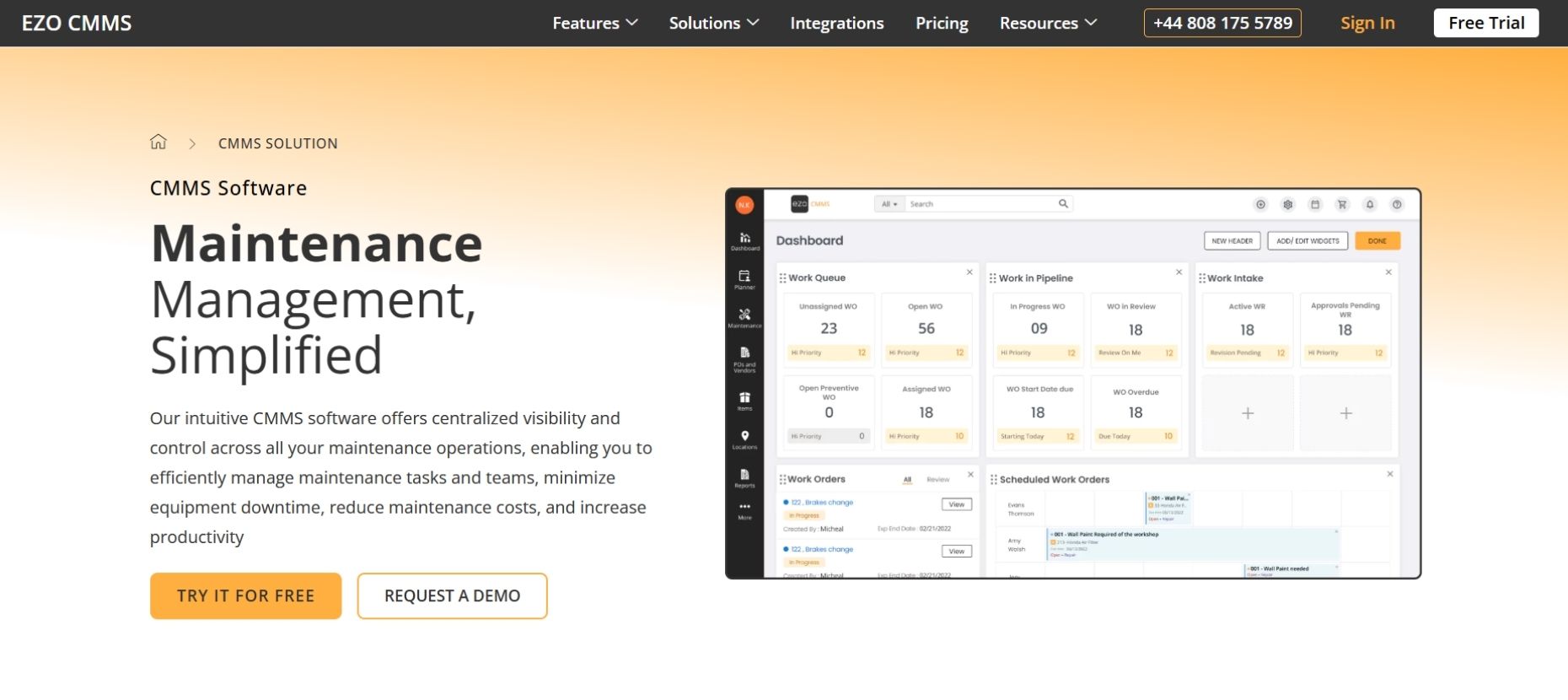The image size is (1568, 700).
Task: Click the CMMS SOLUTION breadcrumb
Action: click(x=277, y=143)
